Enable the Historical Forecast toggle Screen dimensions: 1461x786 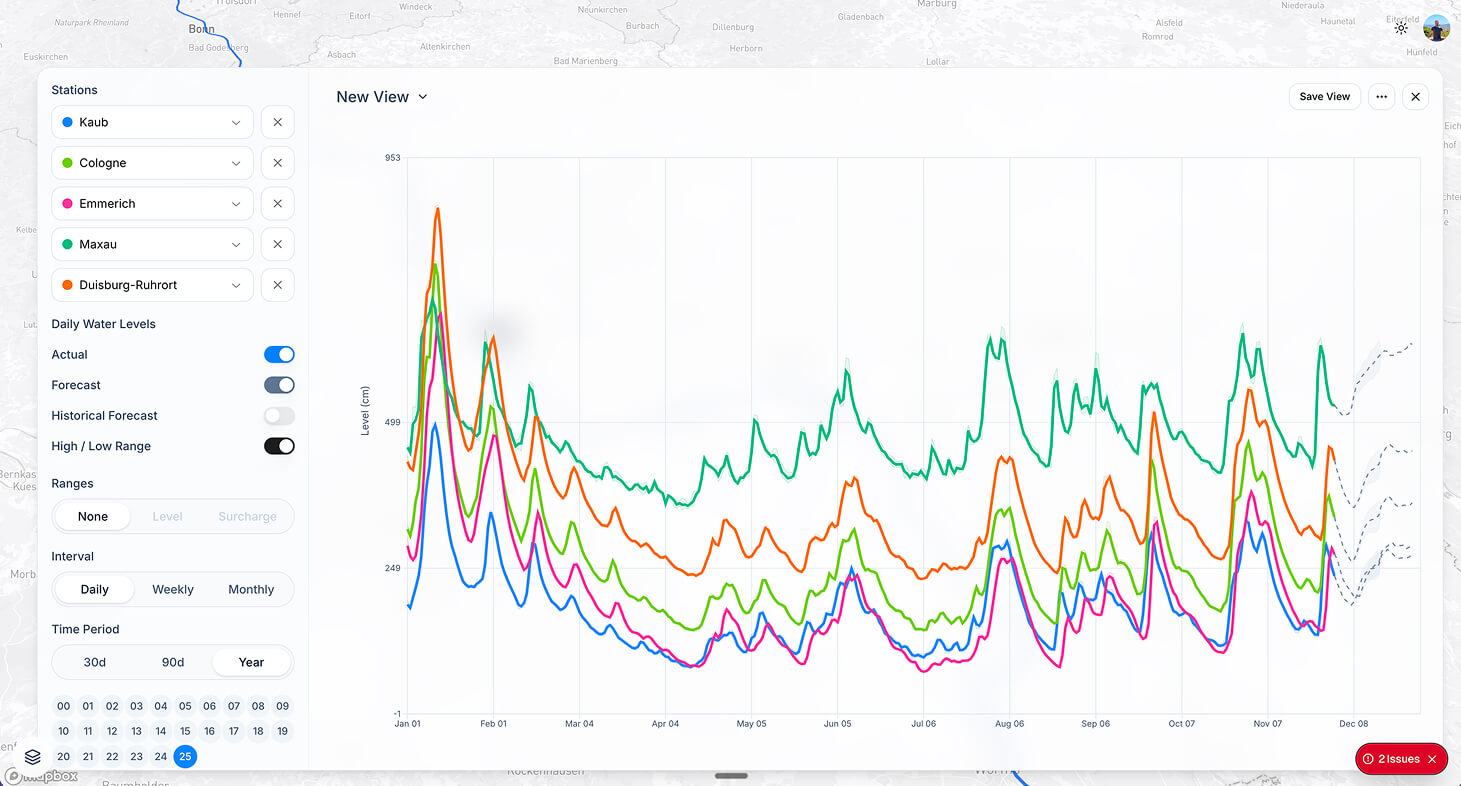(279, 415)
